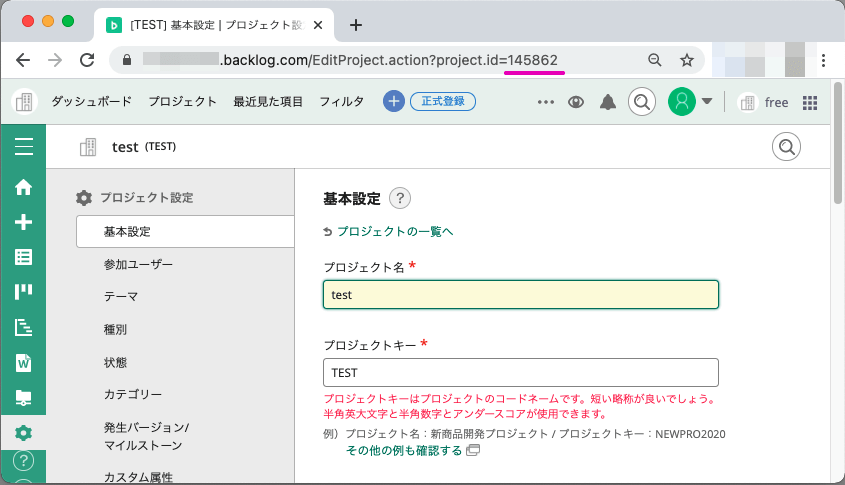This screenshot has width=845, height=485.
Task: Open the shared files icon in sidebar
Action: (23, 397)
